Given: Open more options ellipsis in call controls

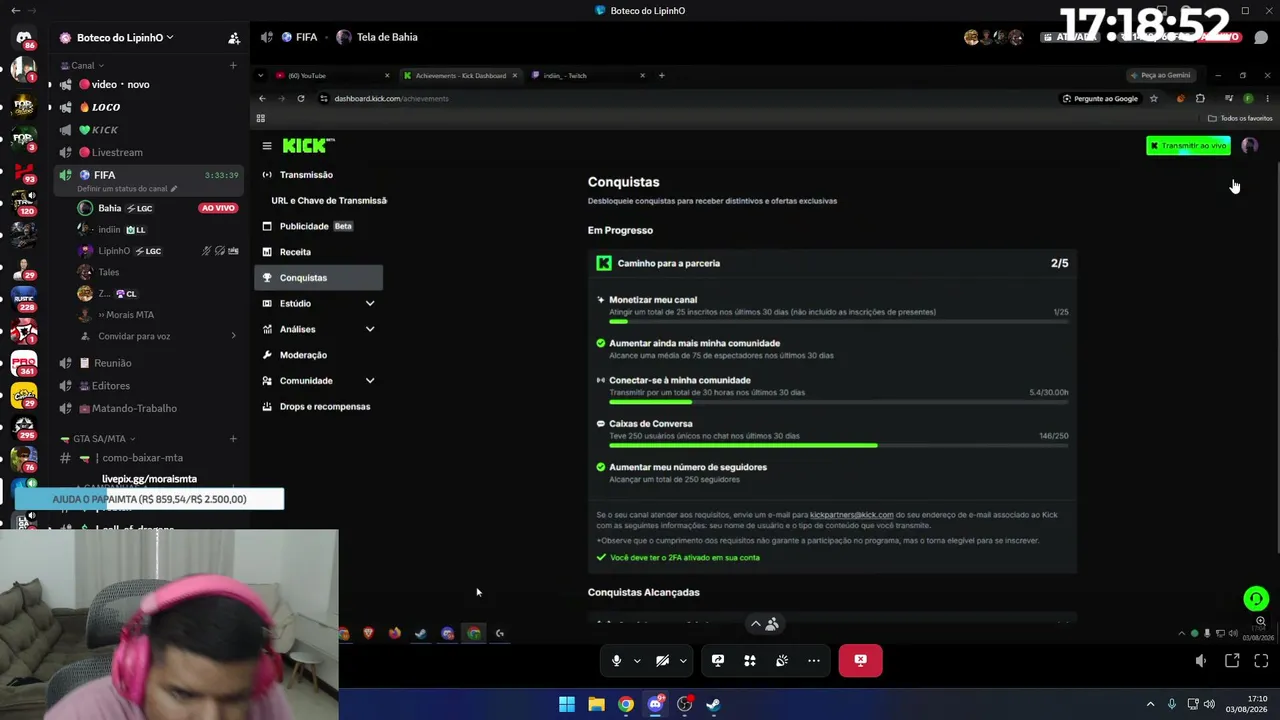Looking at the screenshot, I should (x=814, y=661).
